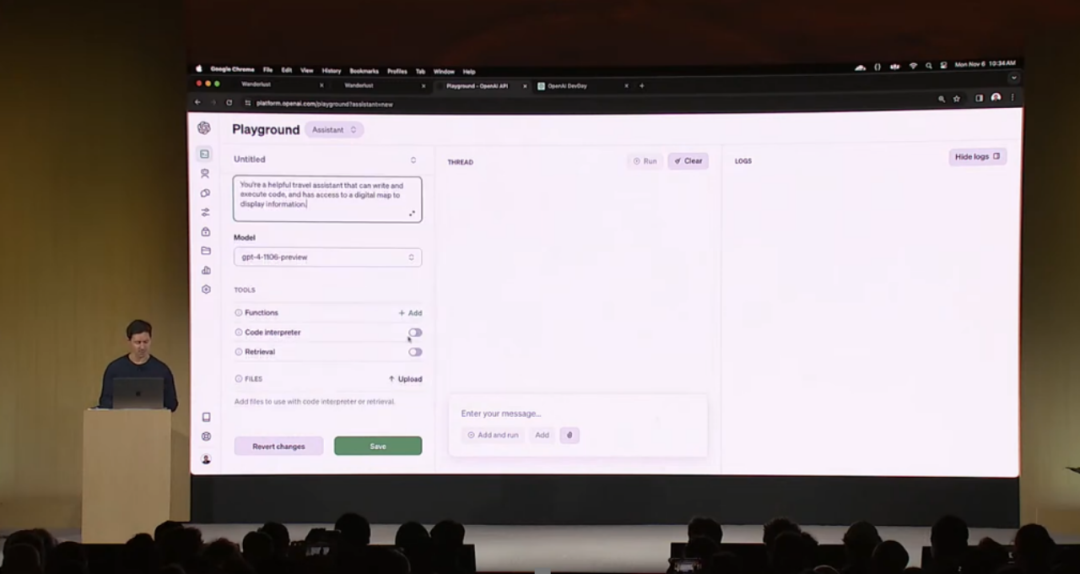This screenshot has height=574, width=1080.
Task: Click the Hide logs button
Action: tap(977, 157)
